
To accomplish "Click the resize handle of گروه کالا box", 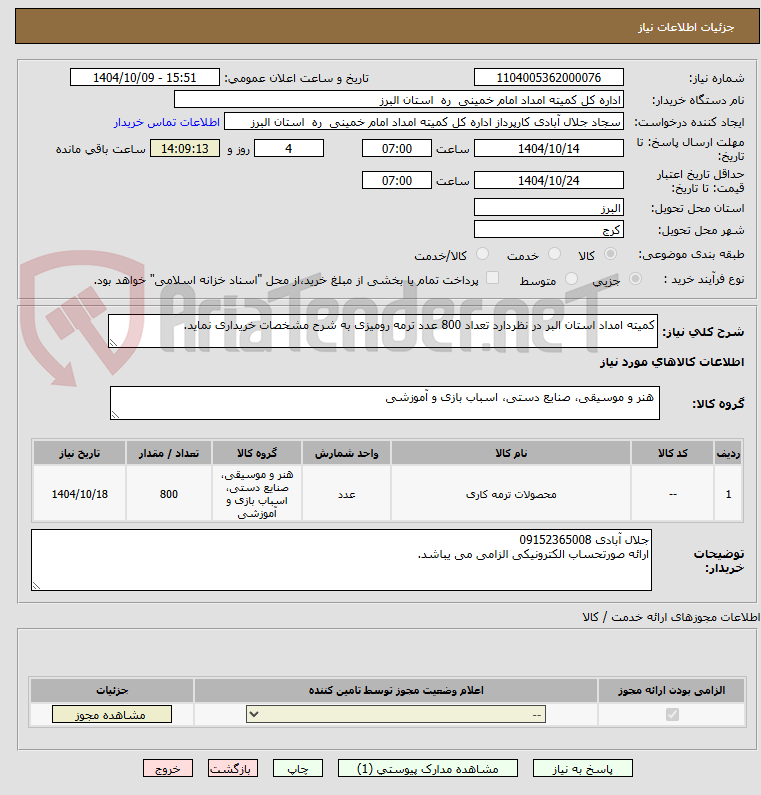I will click(x=115, y=415).
